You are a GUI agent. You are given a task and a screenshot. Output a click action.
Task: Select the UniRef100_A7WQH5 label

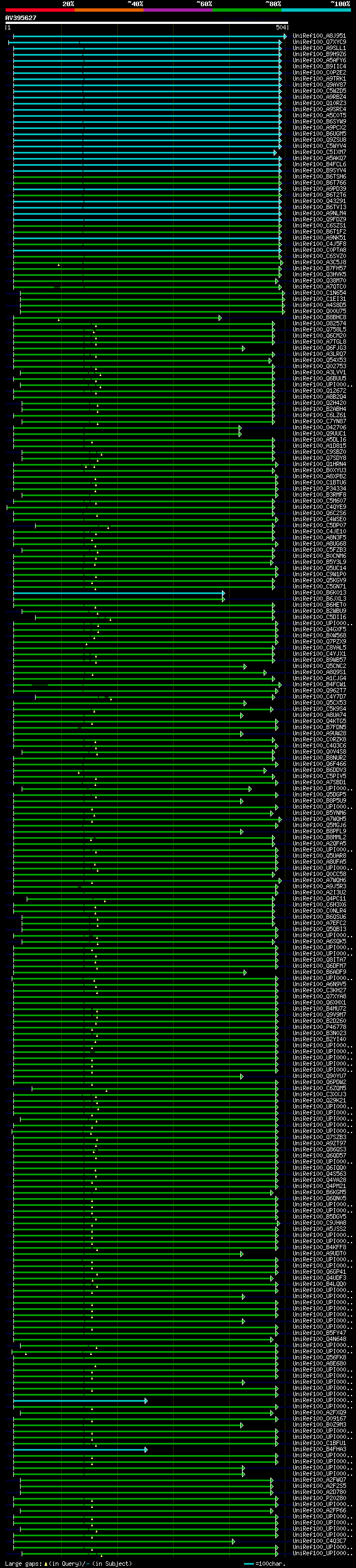click(319, 819)
